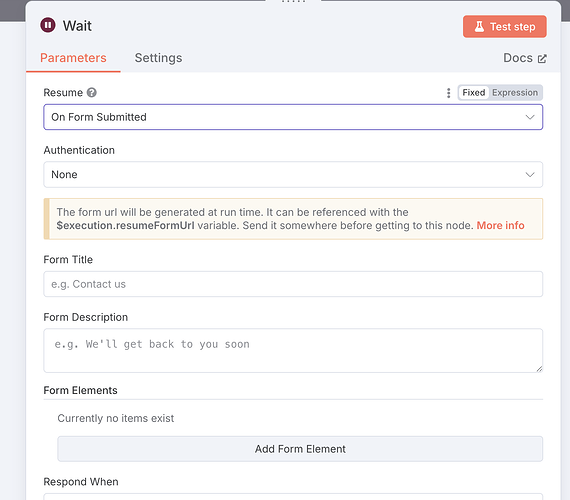The height and width of the screenshot is (500, 570).
Task: Click the Add Form Element button
Action: pos(300,449)
